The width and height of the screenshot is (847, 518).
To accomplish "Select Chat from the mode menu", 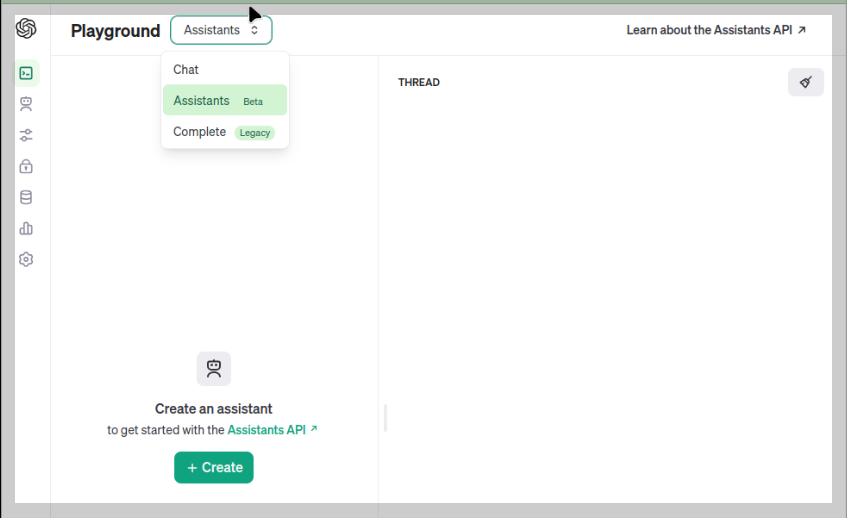I will pos(225,70).
